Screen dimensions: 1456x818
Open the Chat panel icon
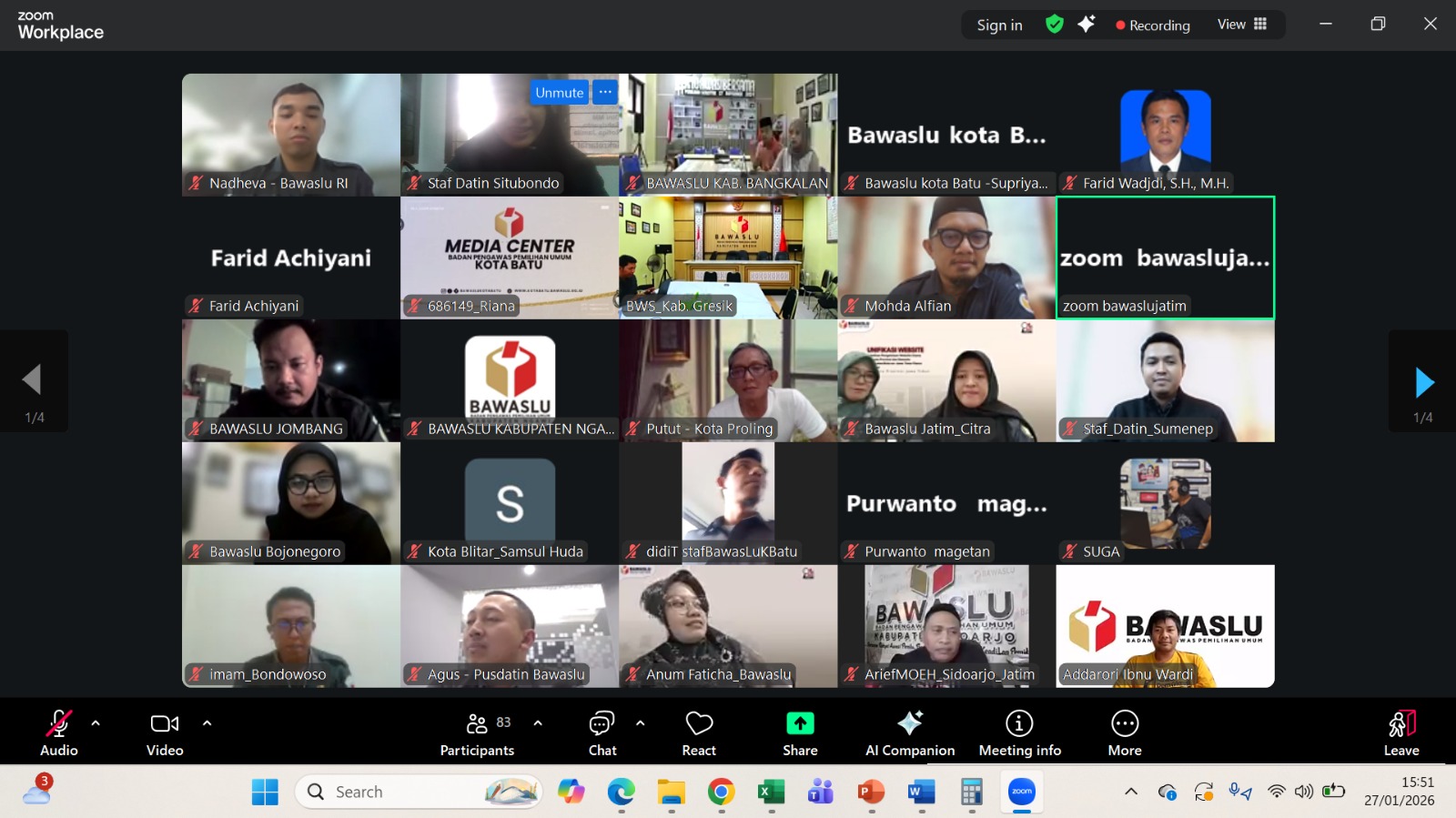click(602, 724)
